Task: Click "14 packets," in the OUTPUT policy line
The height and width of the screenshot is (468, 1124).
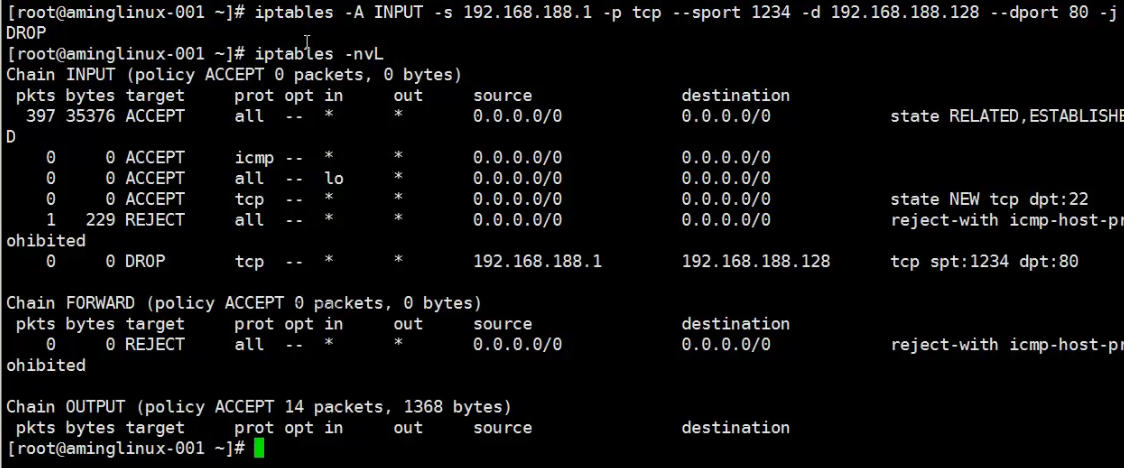Action: (x=338, y=407)
